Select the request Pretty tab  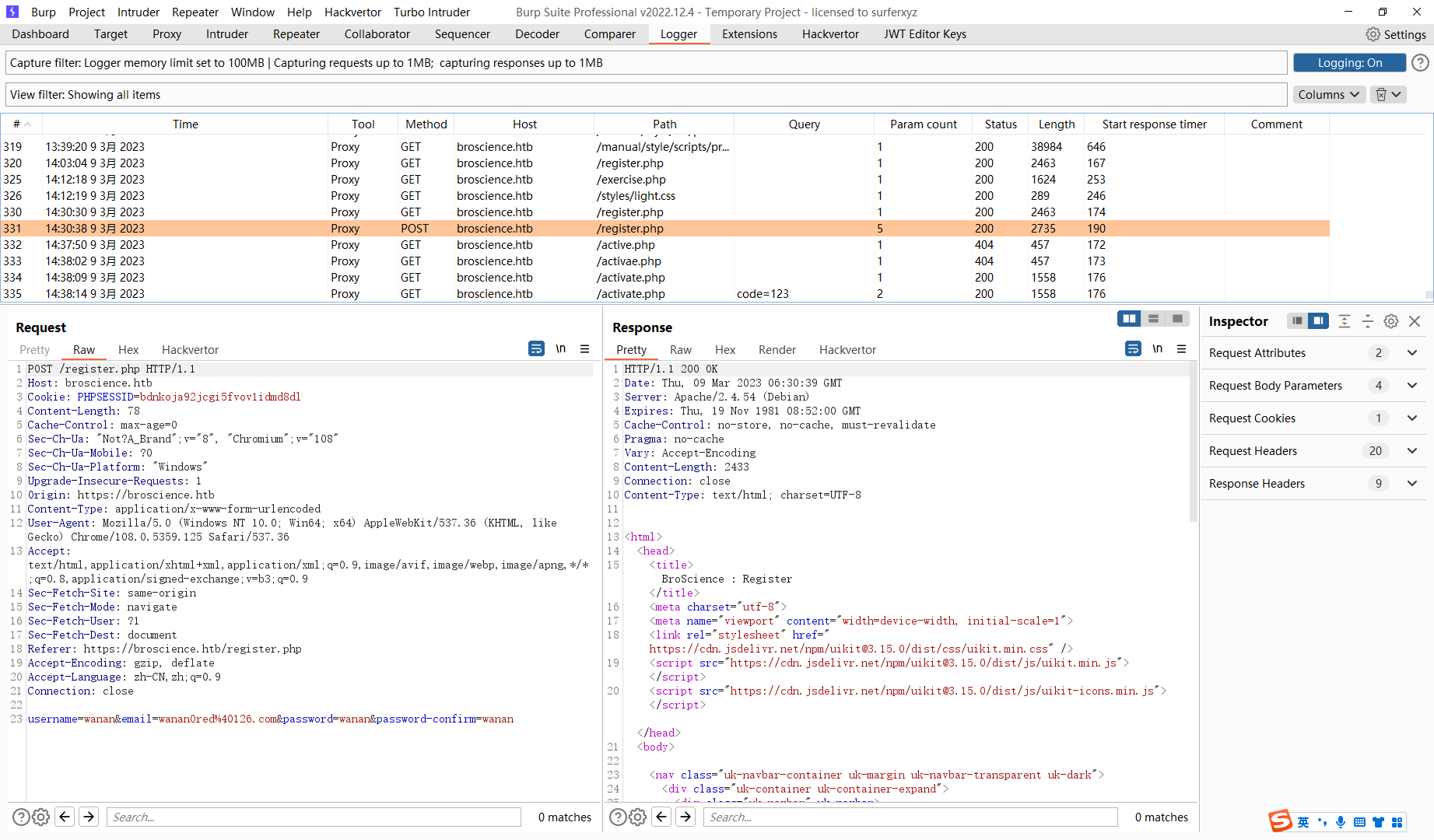pos(34,350)
